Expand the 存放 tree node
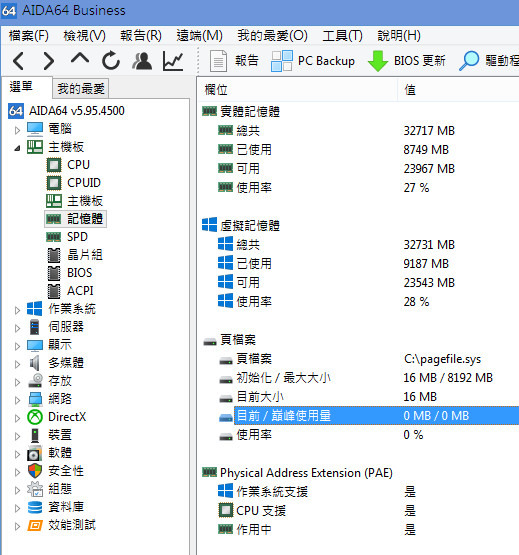 click(x=17, y=382)
